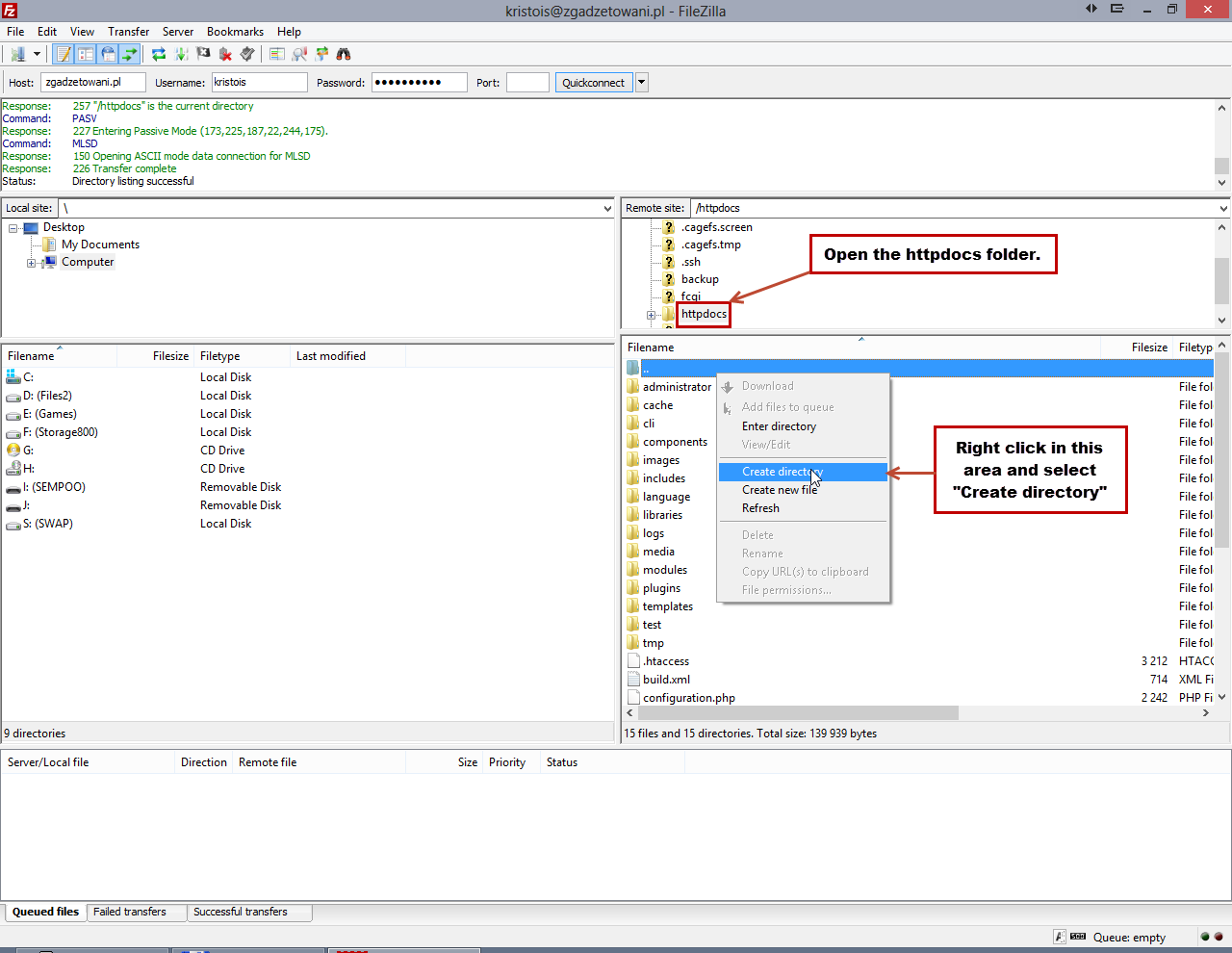Choose Enter directory from context menu
Image resolution: width=1232 pixels, height=953 pixels.
click(x=803, y=426)
